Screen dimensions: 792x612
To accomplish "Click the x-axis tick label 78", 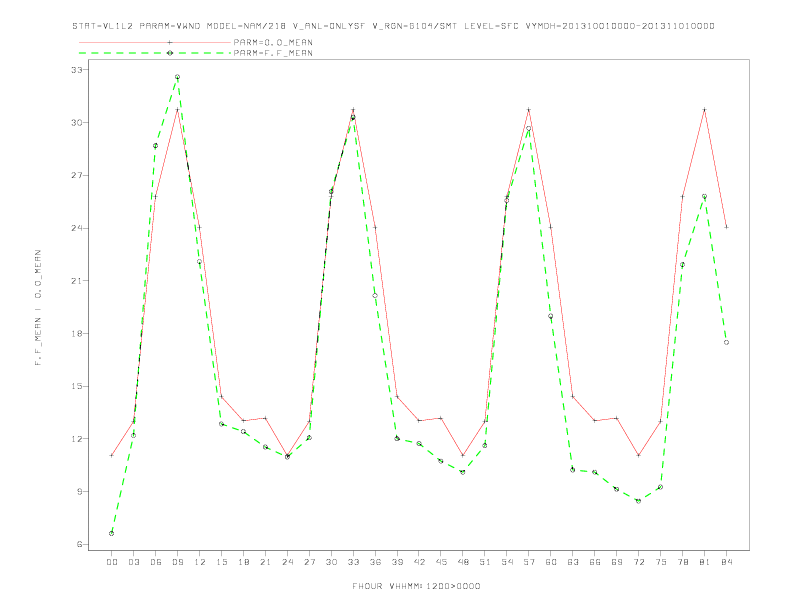I will point(683,562).
